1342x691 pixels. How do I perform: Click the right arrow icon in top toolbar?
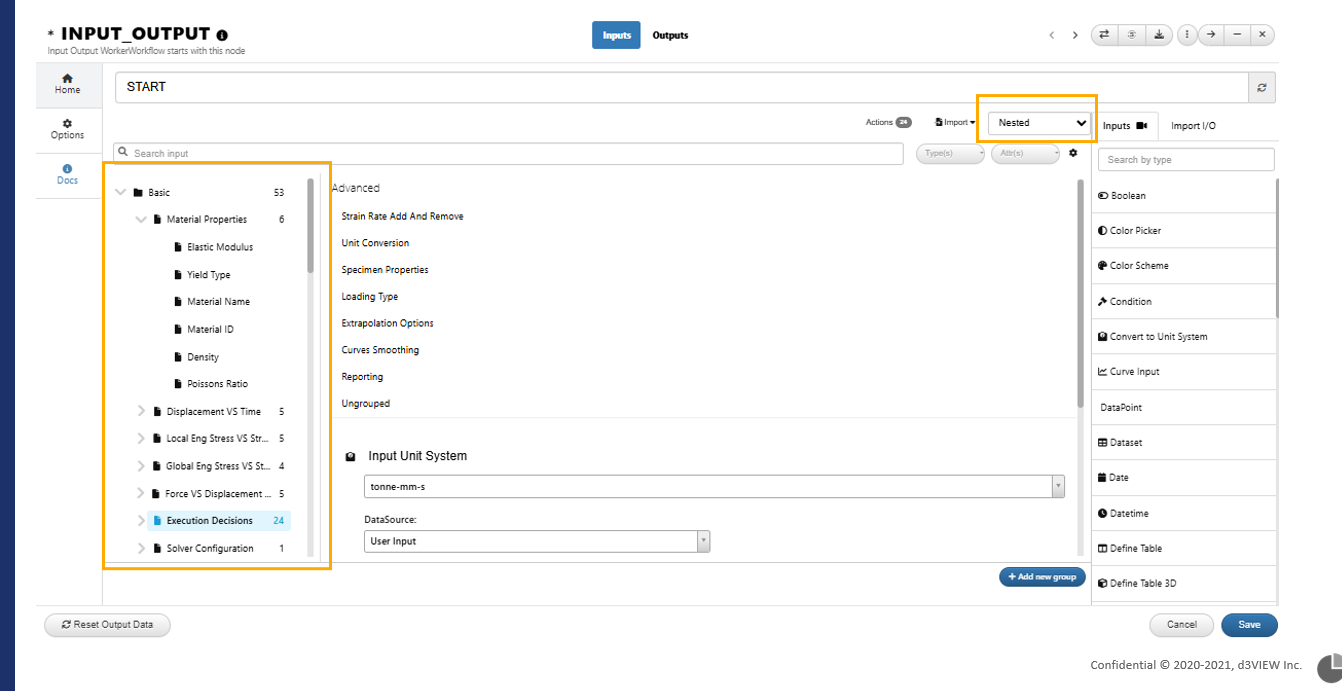(x=1211, y=34)
